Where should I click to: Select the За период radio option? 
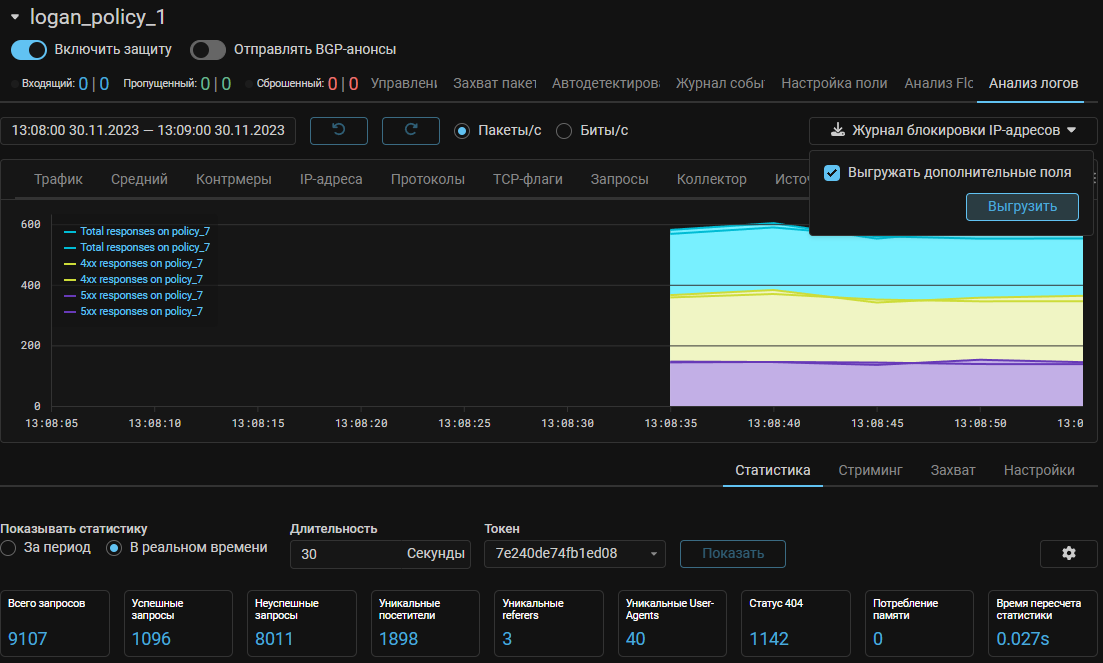[9, 548]
